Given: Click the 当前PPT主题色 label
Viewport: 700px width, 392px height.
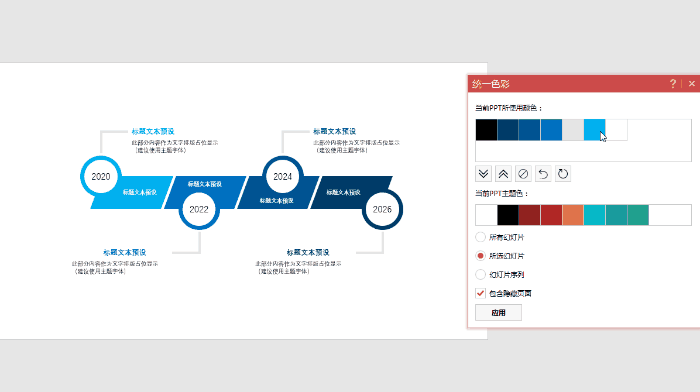Looking at the screenshot, I should pos(502,193).
